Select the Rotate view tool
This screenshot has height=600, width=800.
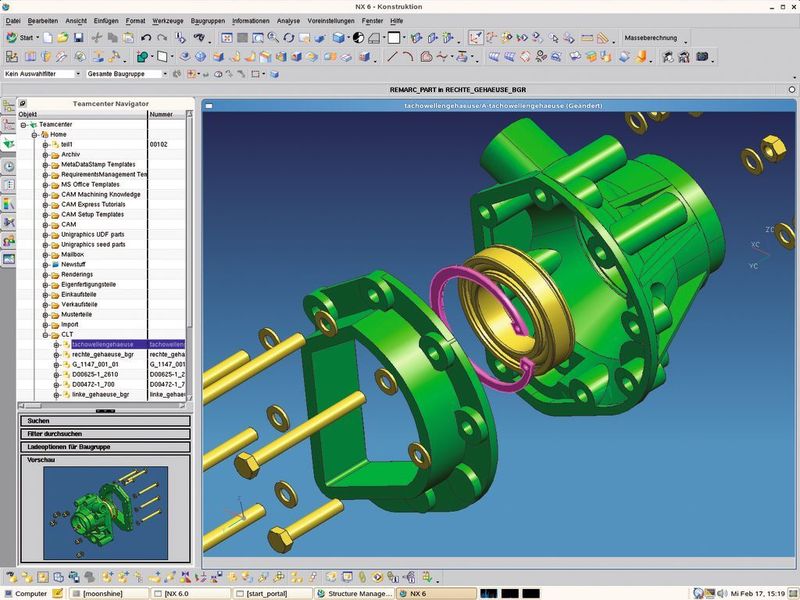click(289, 38)
